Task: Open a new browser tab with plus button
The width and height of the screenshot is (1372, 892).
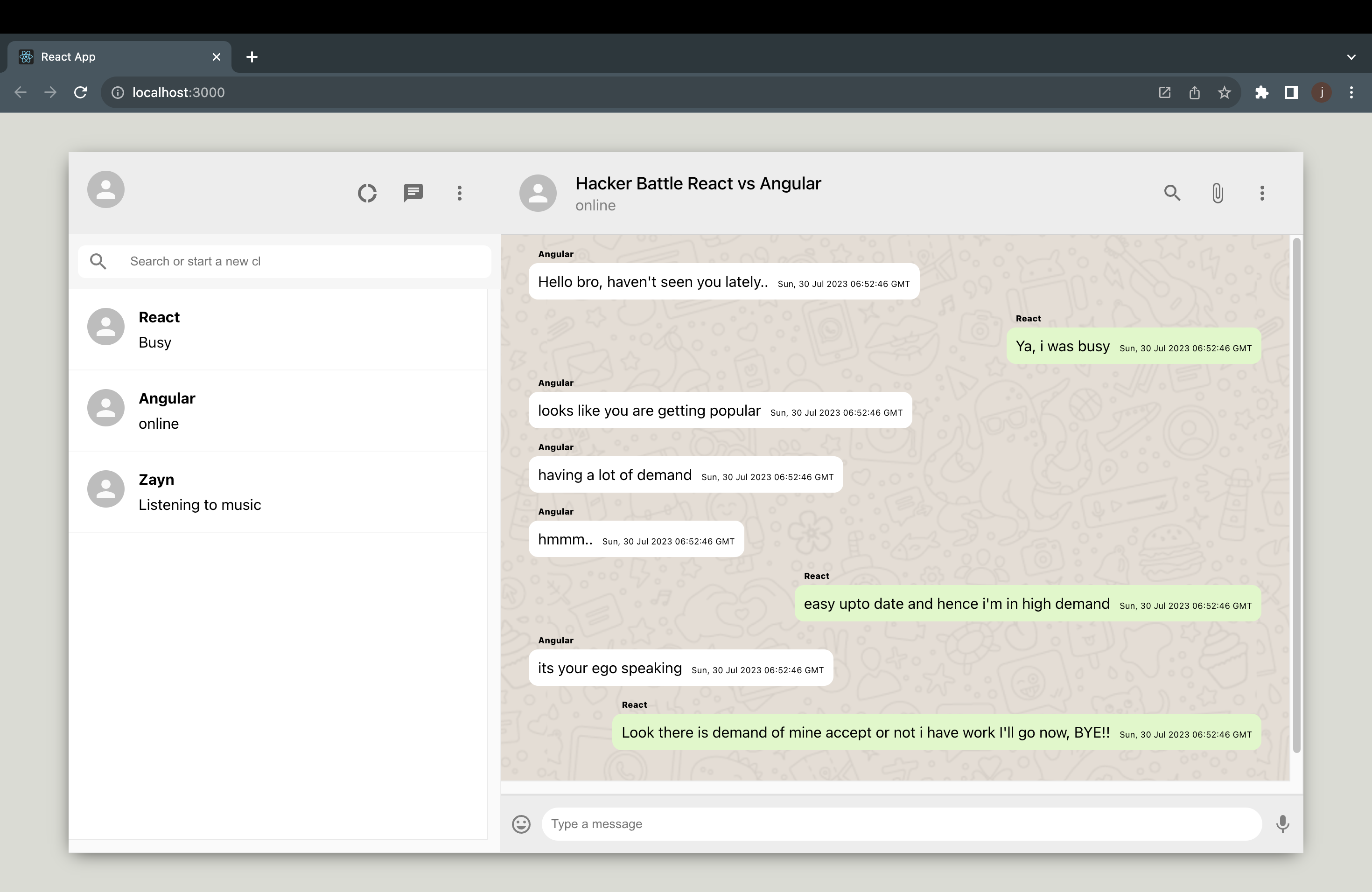Action: click(x=252, y=57)
